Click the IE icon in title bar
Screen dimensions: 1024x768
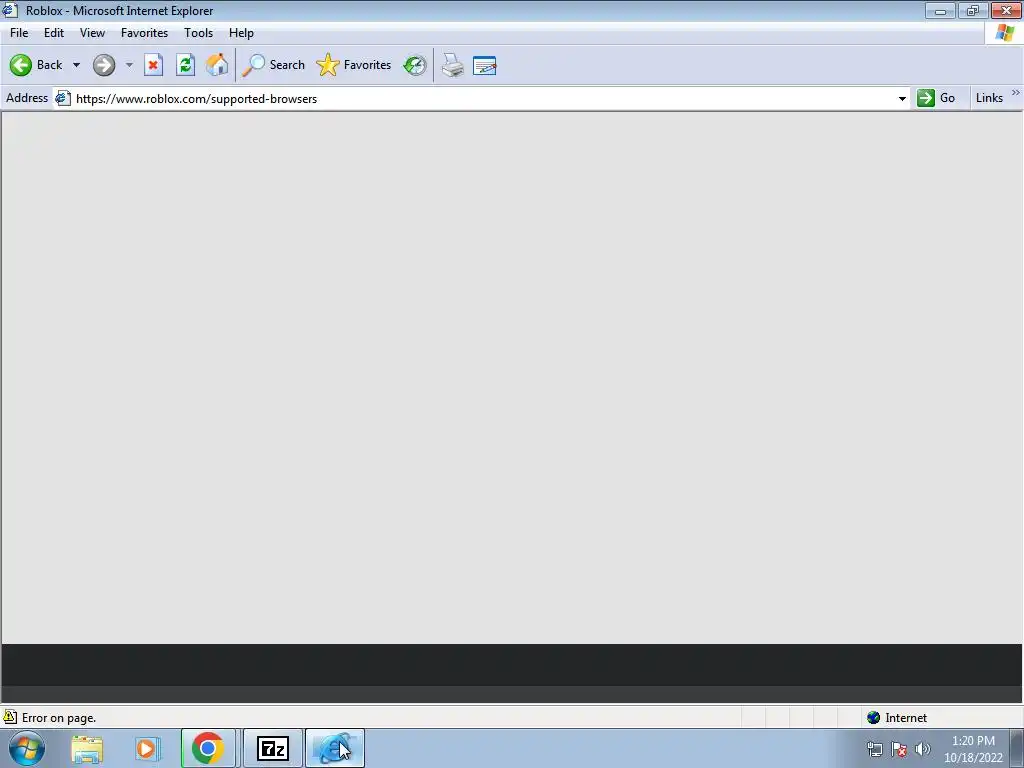pyautogui.click(x=10, y=10)
